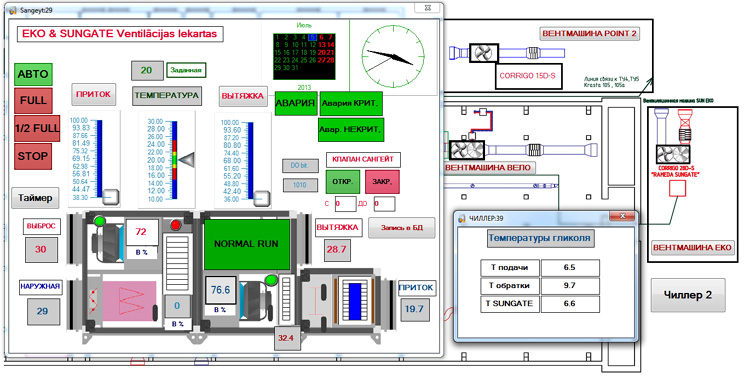Click the С start time input field
Viewport: 750px width, 385px height.
click(345, 204)
